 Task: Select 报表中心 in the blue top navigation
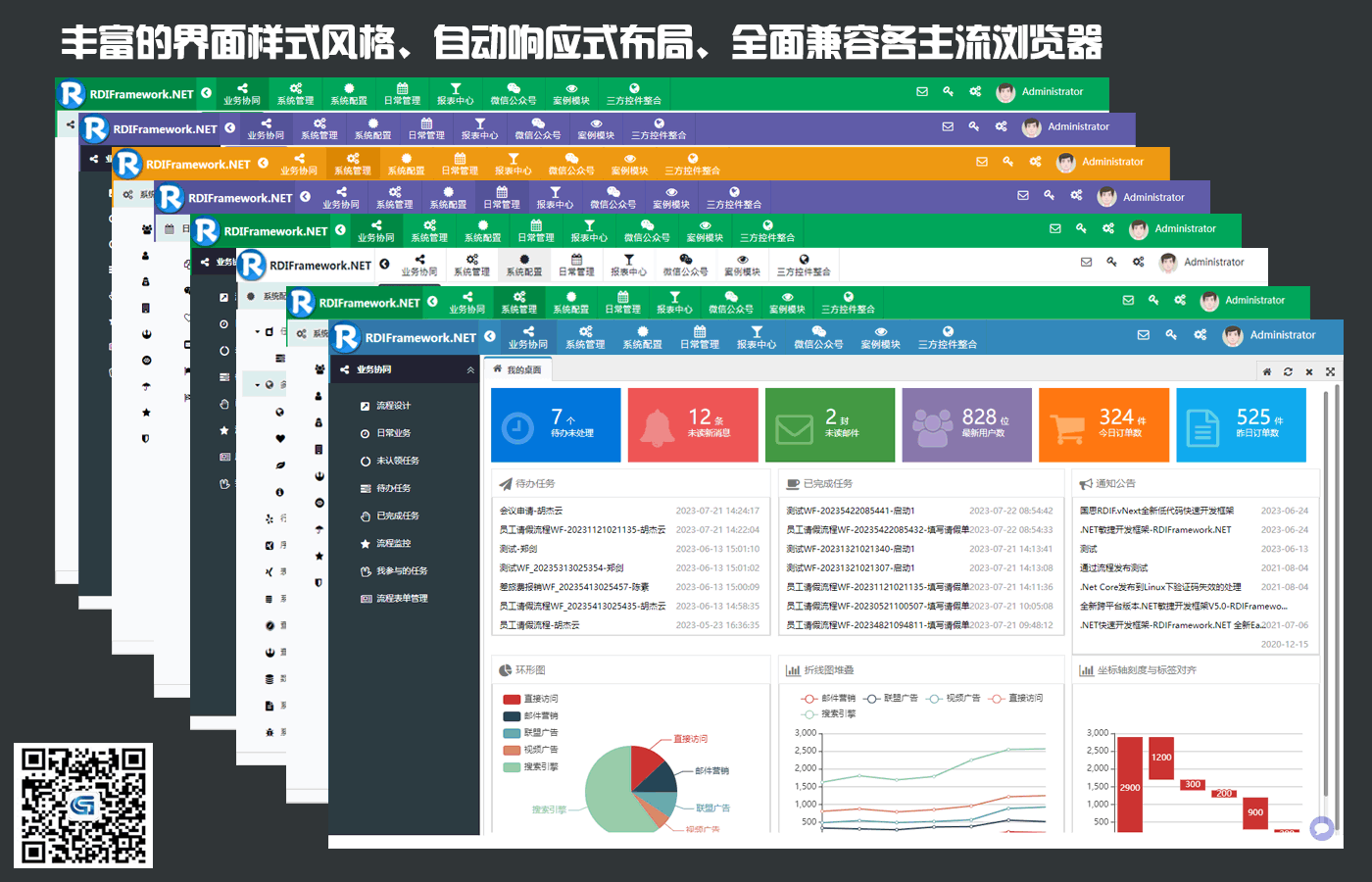(x=756, y=337)
